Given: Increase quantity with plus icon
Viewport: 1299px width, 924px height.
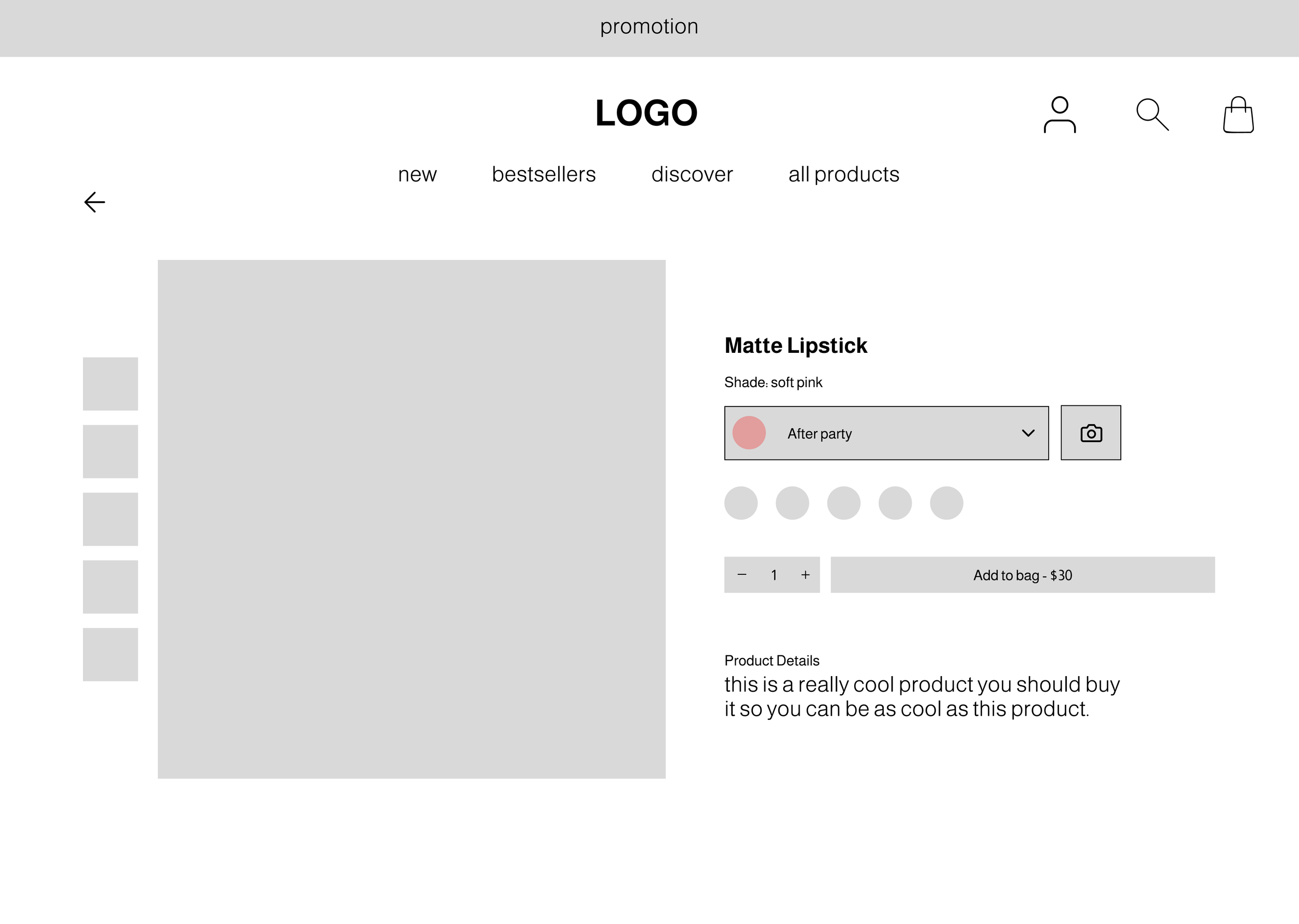Looking at the screenshot, I should tap(805, 575).
